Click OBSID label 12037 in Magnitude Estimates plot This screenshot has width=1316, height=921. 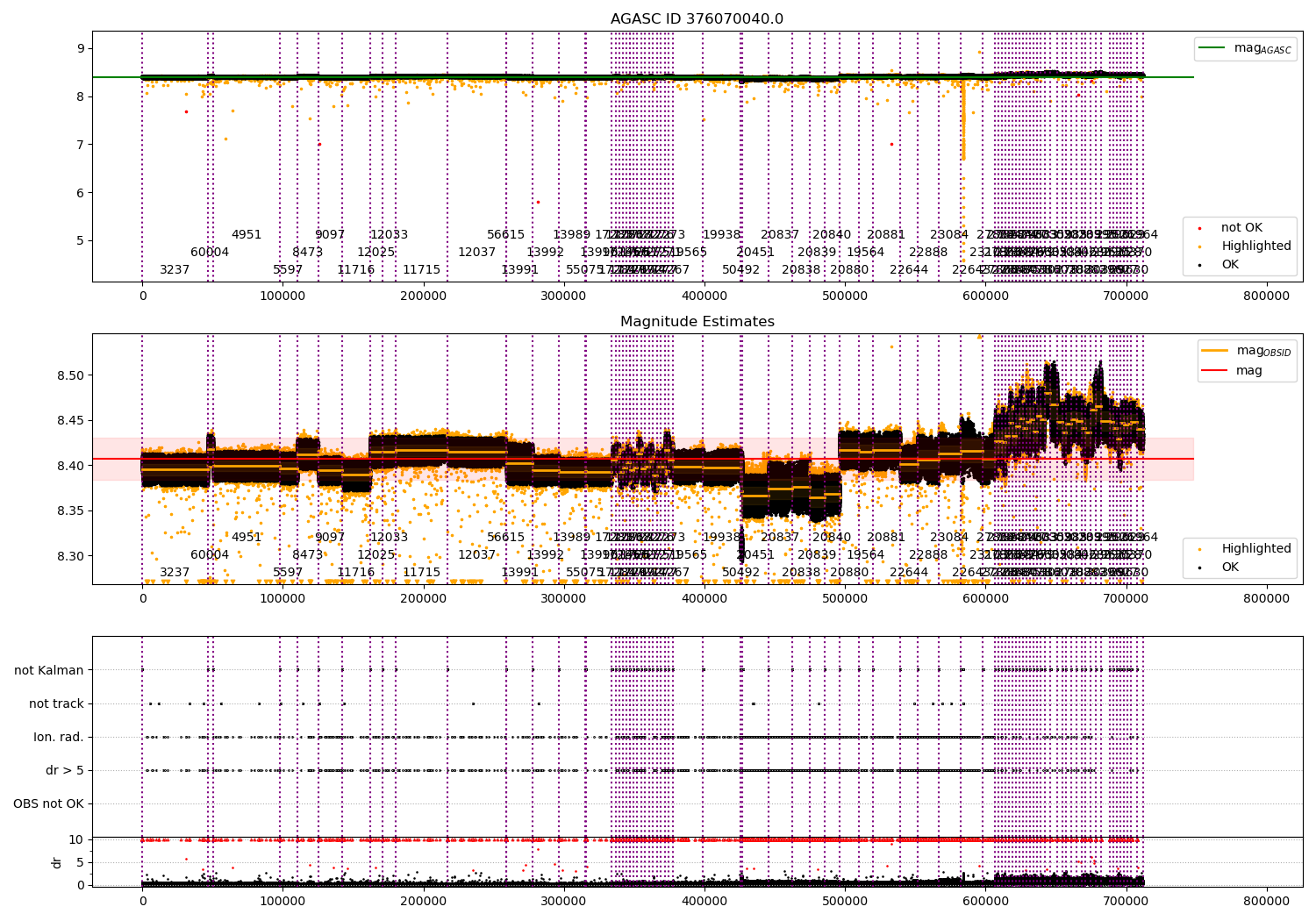click(x=477, y=554)
